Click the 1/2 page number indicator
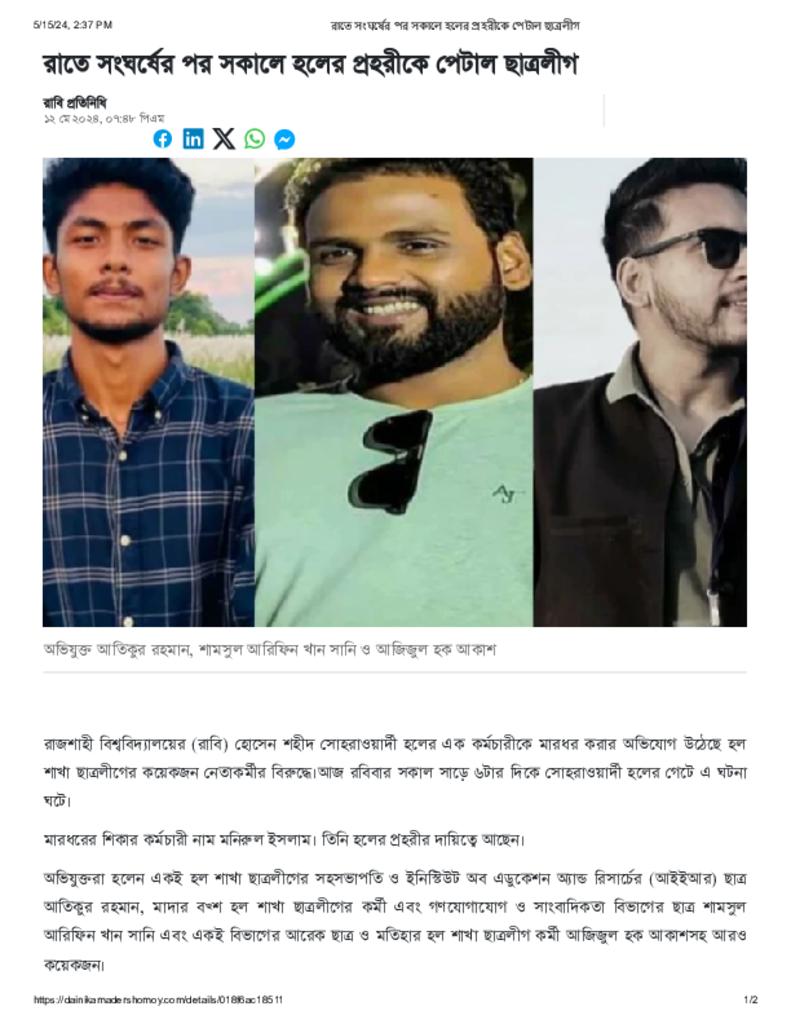Screen dimensions: 791x1024 751,1000
